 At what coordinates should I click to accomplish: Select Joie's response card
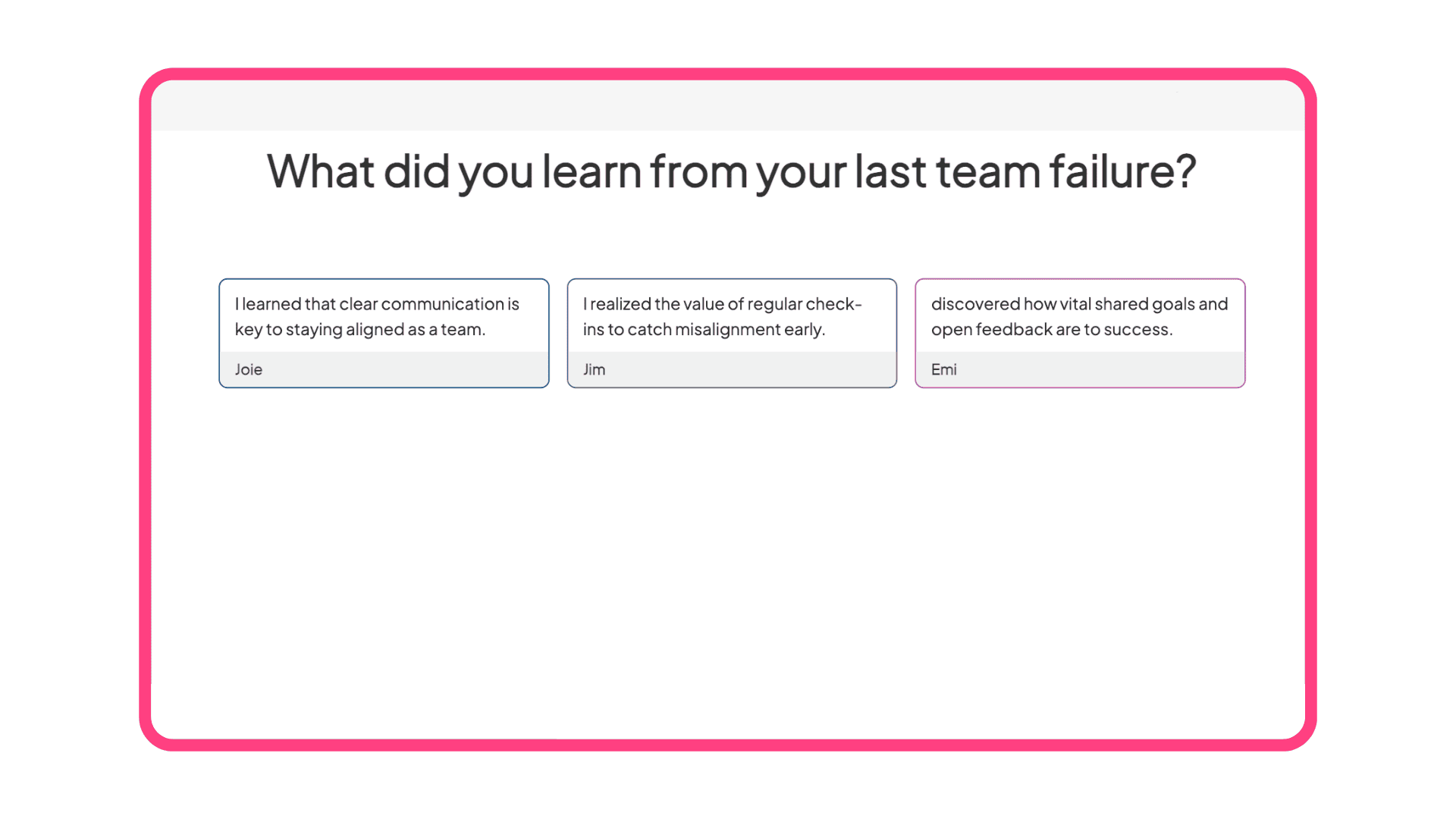pos(384,332)
